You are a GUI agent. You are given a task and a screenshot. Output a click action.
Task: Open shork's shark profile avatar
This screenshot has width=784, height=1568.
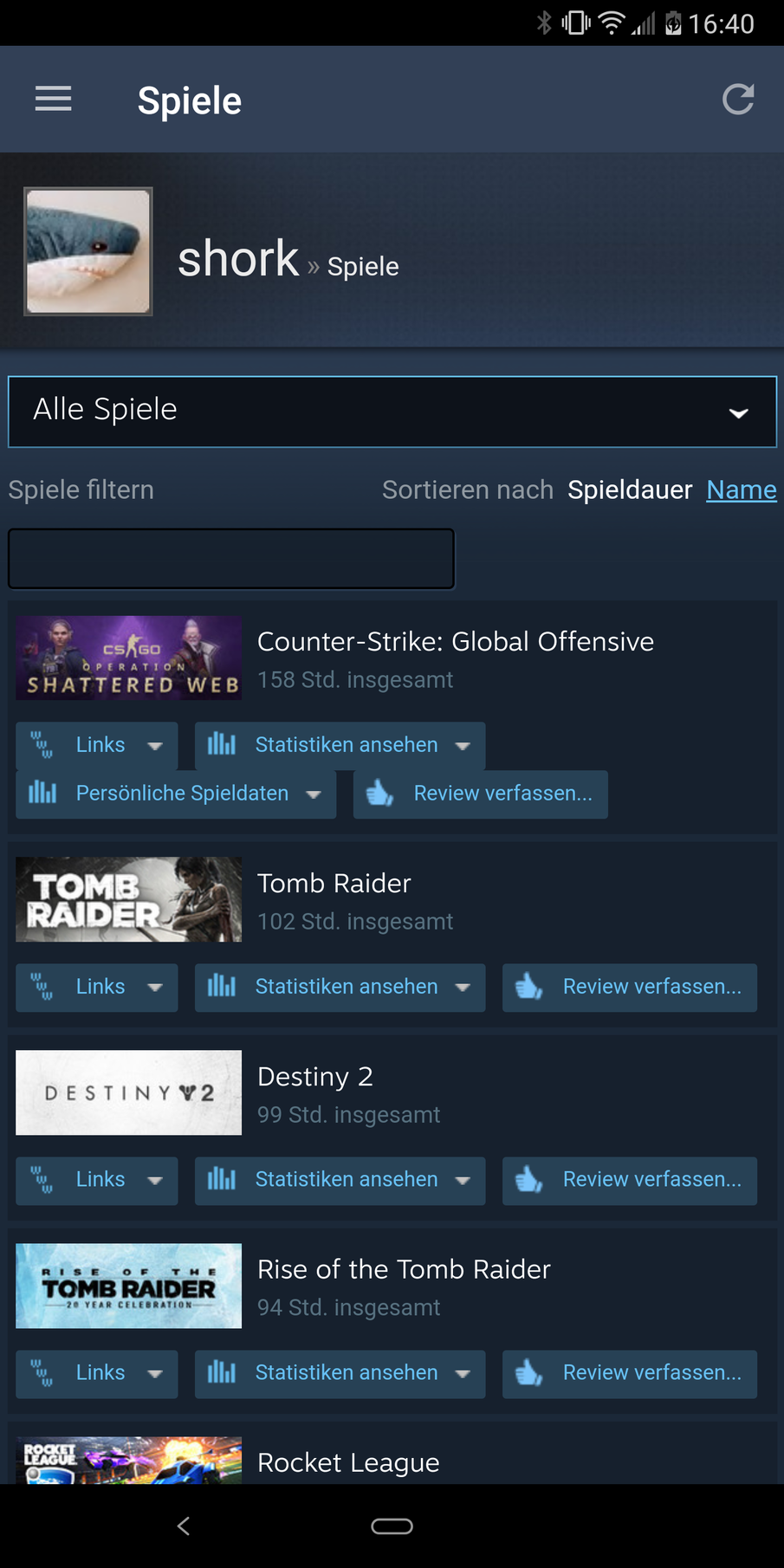88,251
